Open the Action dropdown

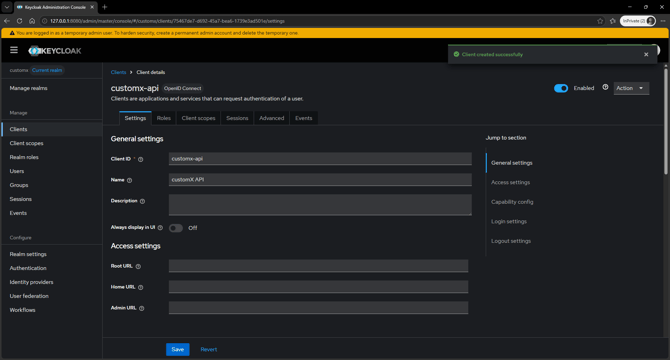[x=631, y=88]
